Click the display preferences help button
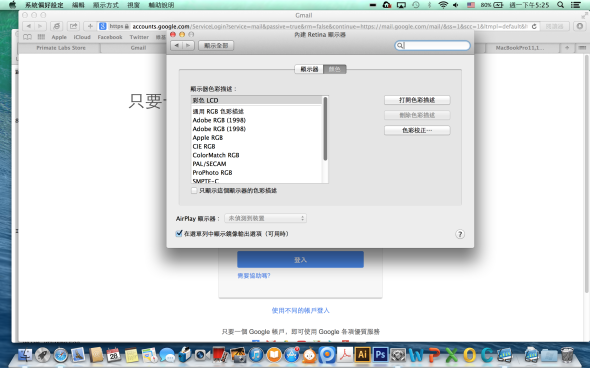The image size is (590, 368). (x=460, y=234)
